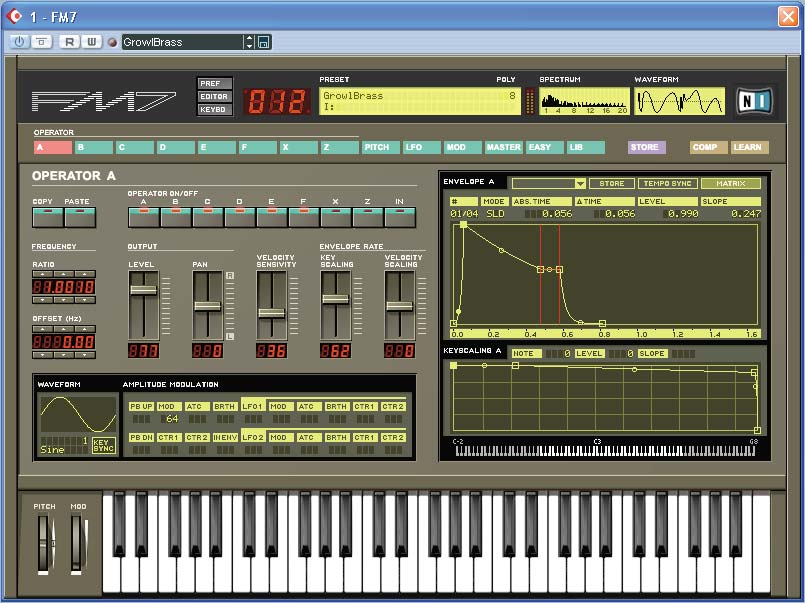The image size is (805, 603).
Task: Click the output LEVEL slider handle
Action: coord(143,290)
